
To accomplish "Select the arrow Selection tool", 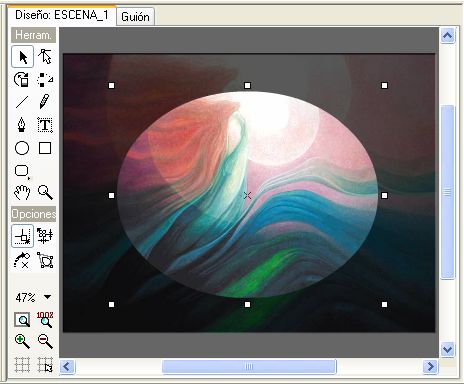I will point(23,57).
